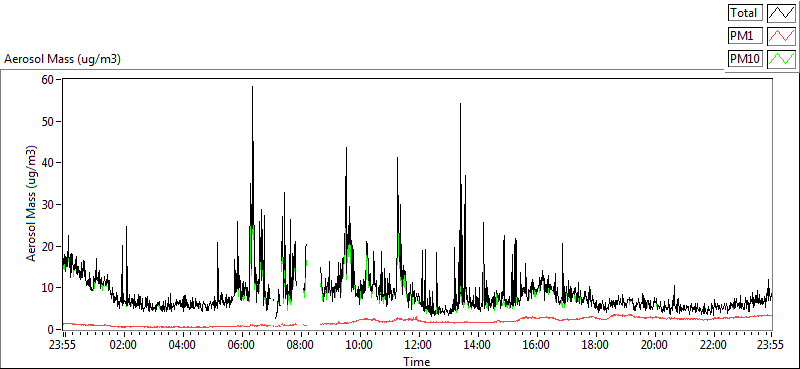Click the 40 y-axis tick label
The height and width of the screenshot is (369, 800).
pos(48,163)
